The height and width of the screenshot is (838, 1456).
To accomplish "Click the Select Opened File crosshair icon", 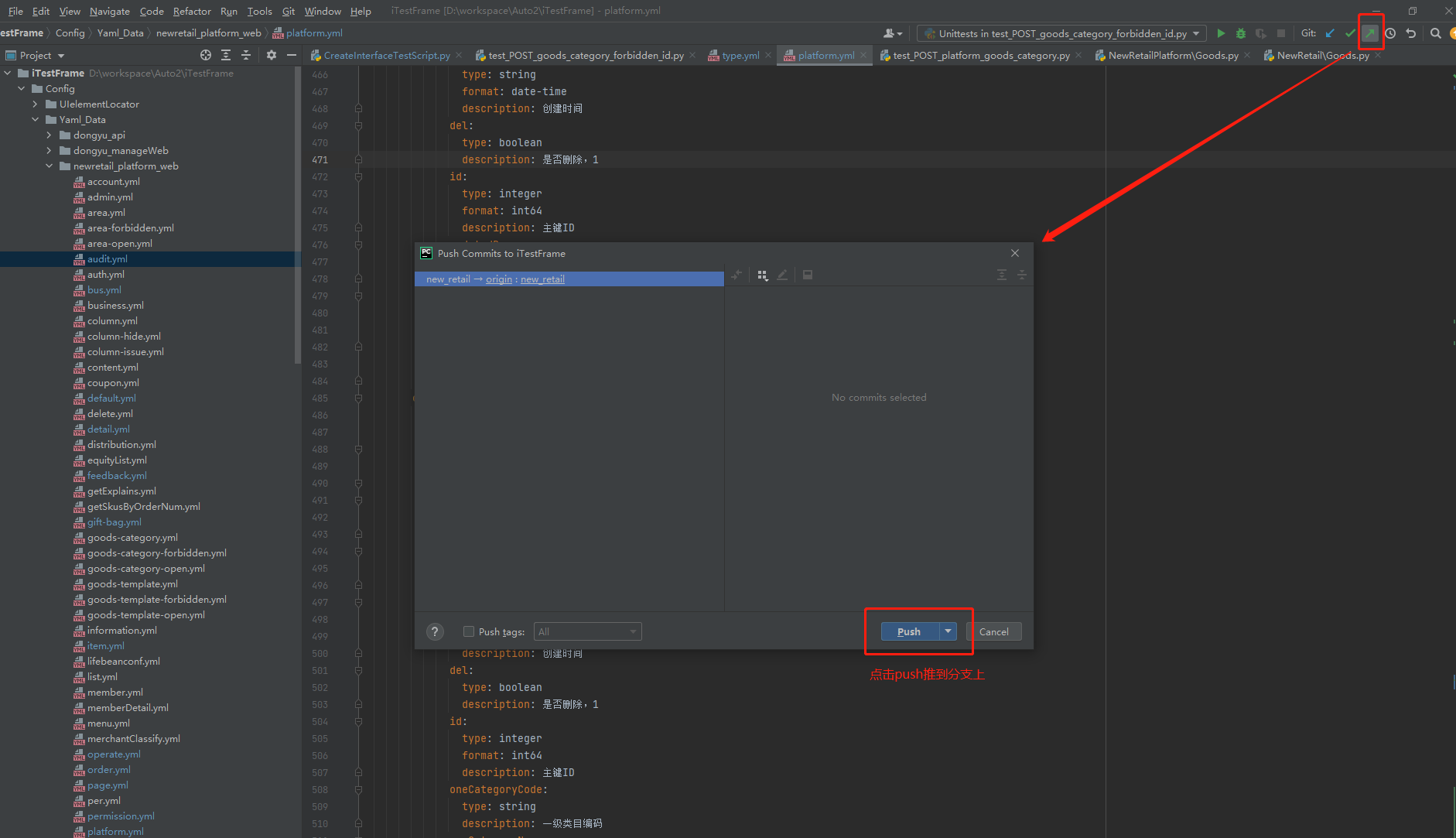I will coord(206,55).
